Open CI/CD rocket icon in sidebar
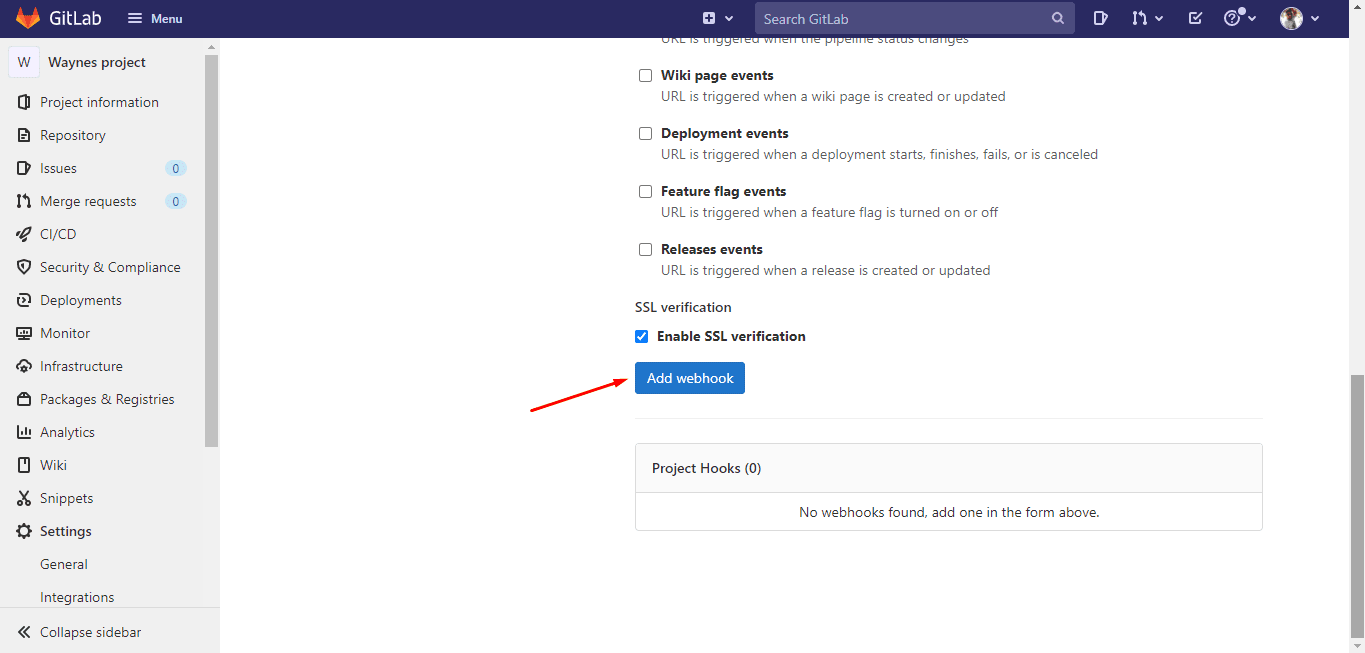 click(x=24, y=234)
